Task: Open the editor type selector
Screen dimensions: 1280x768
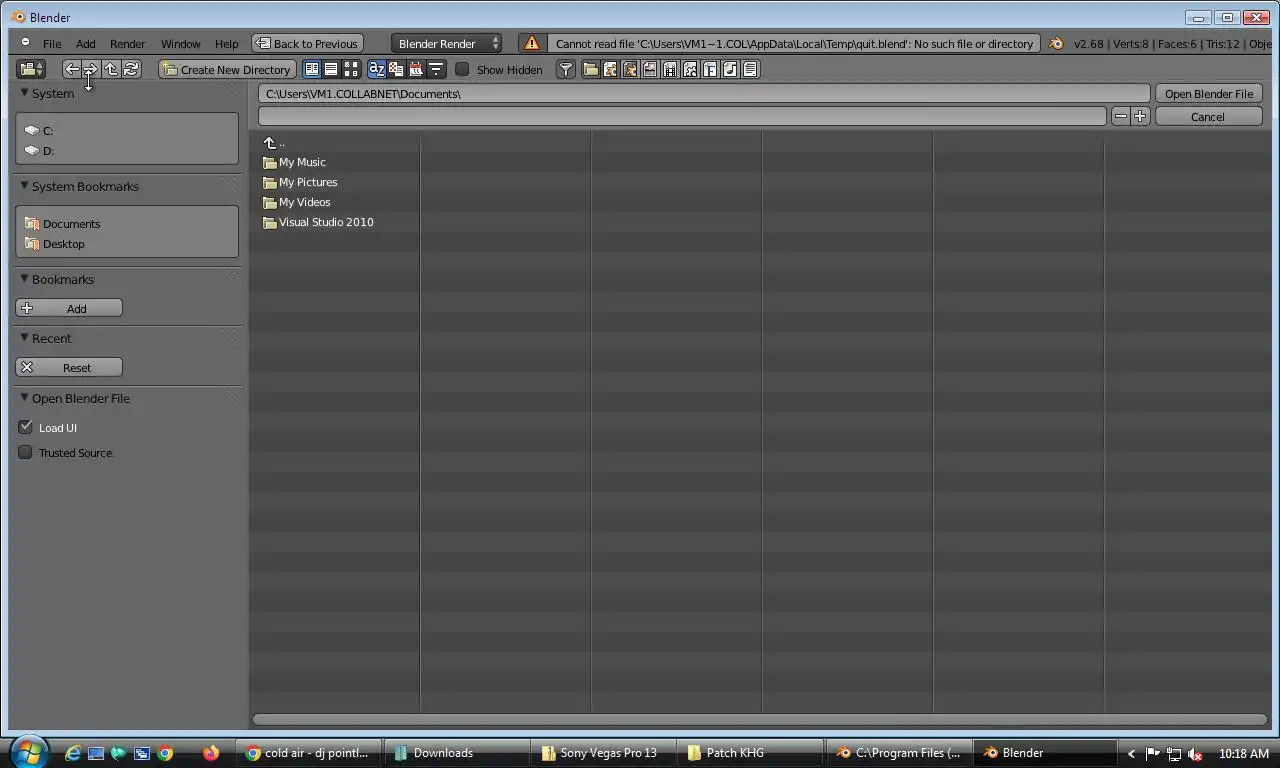Action: point(31,69)
